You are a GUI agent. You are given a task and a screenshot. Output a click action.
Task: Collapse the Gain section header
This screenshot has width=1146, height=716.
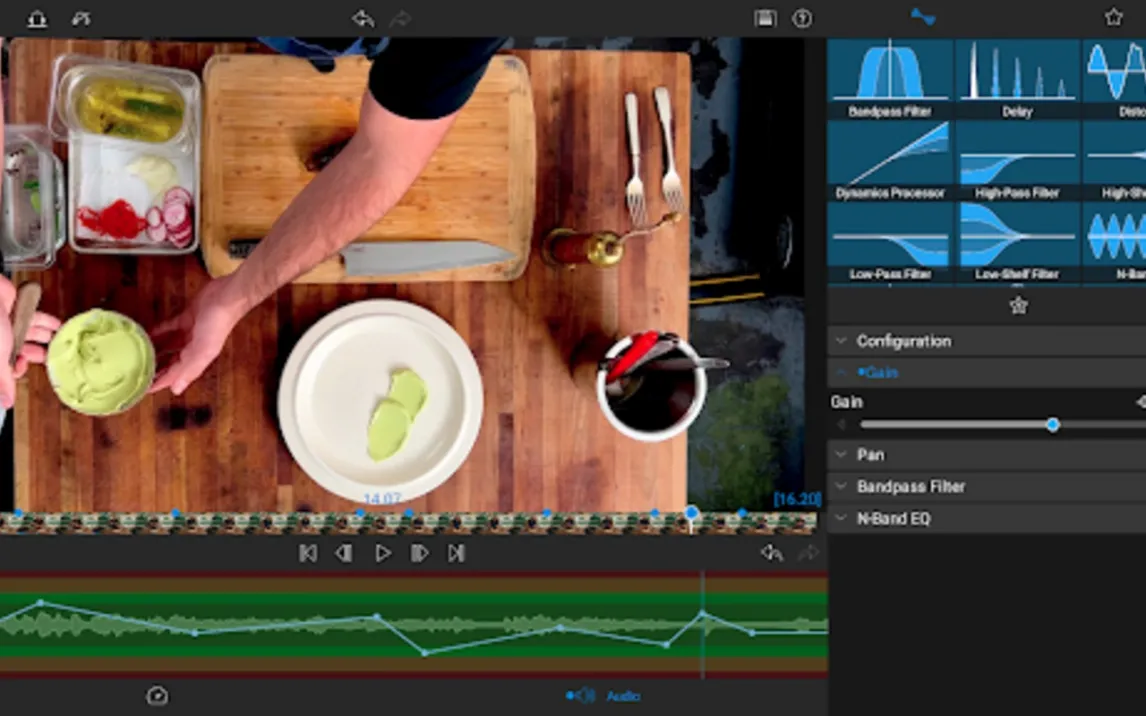[x=878, y=373]
